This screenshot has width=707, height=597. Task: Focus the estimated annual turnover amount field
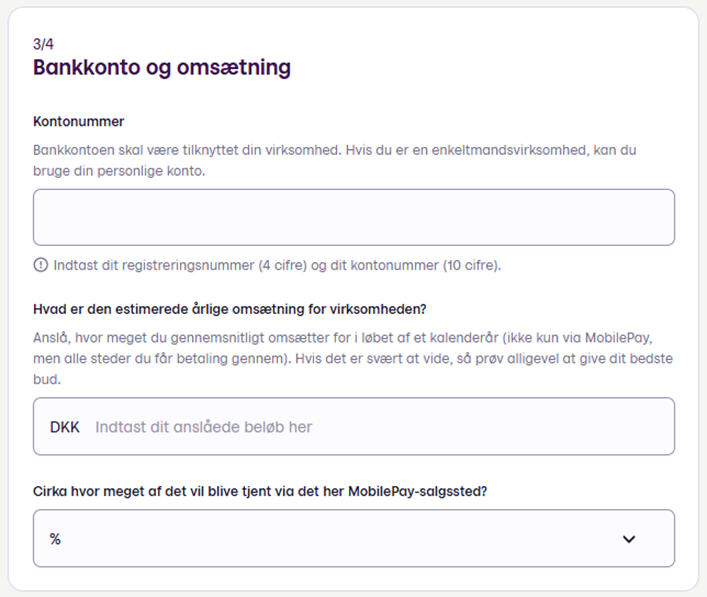pos(354,426)
